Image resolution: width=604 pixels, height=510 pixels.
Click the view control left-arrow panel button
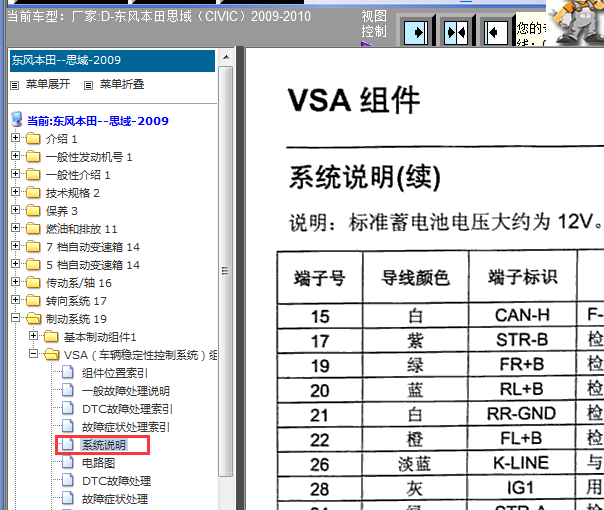[x=496, y=32]
